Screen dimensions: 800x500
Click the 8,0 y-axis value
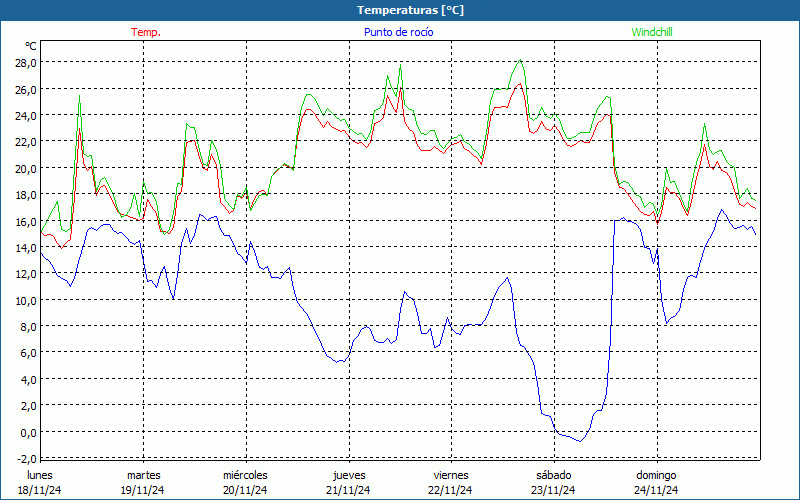coord(29,327)
